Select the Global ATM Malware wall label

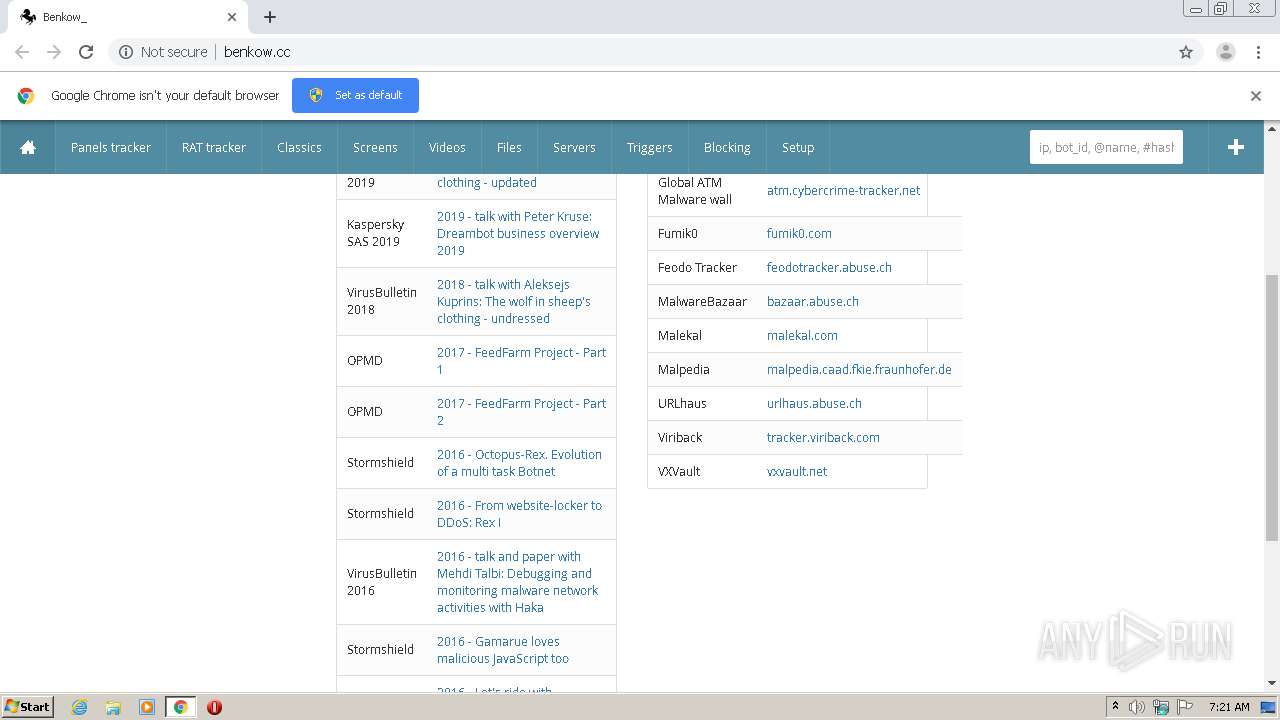(x=695, y=190)
